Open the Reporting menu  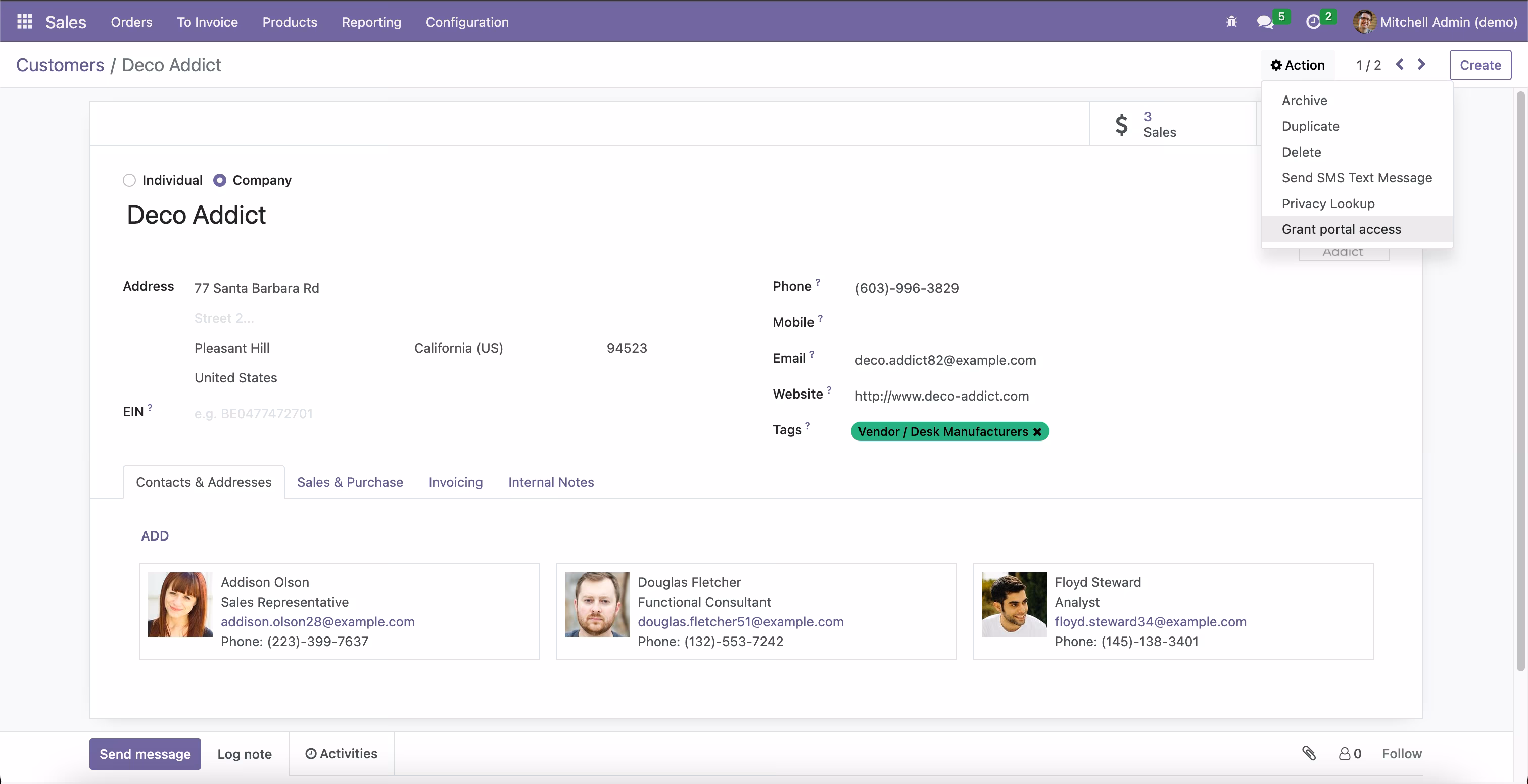coord(371,22)
